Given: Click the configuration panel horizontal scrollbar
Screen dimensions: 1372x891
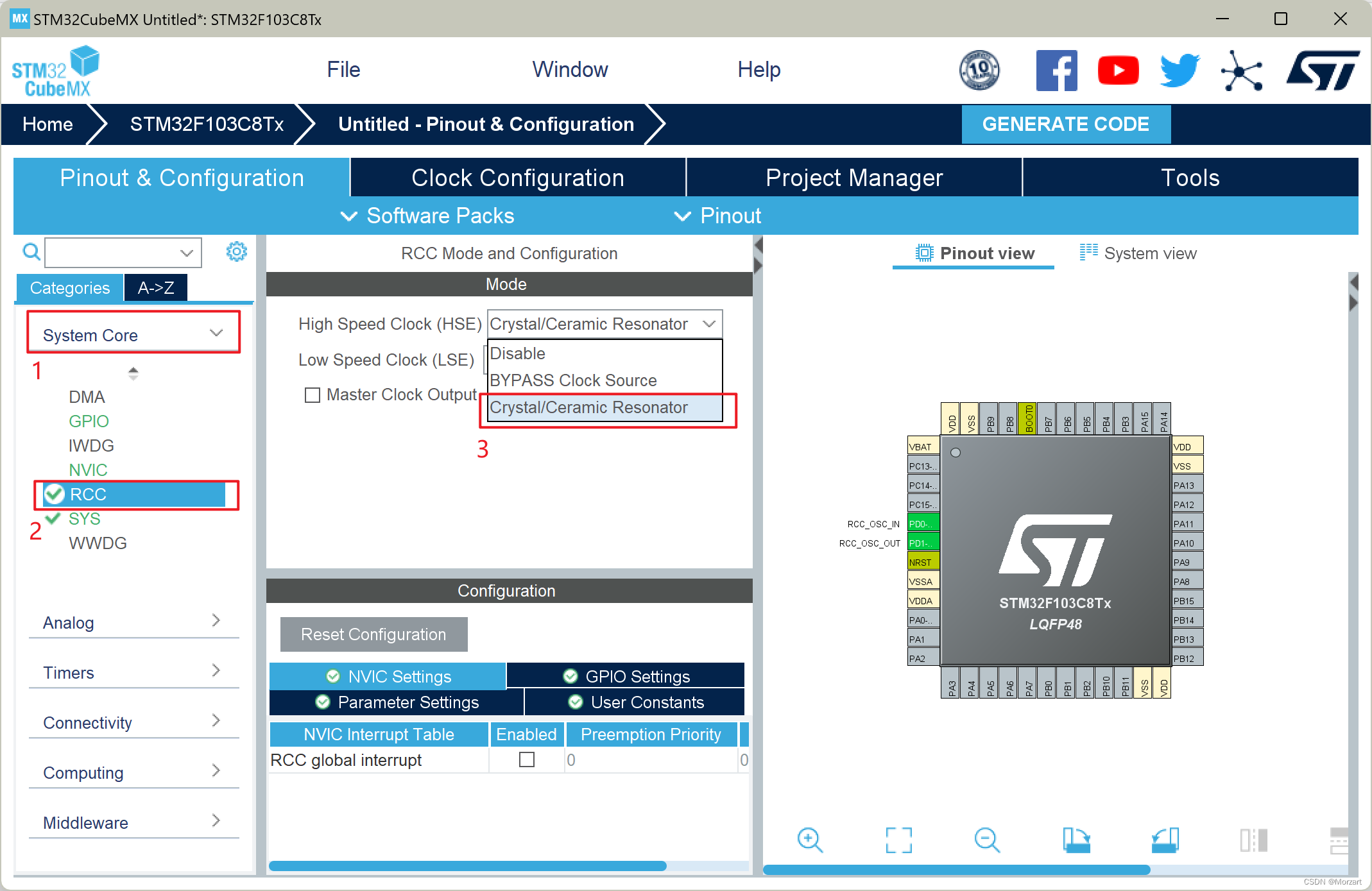Looking at the screenshot, I should [468, 866].
